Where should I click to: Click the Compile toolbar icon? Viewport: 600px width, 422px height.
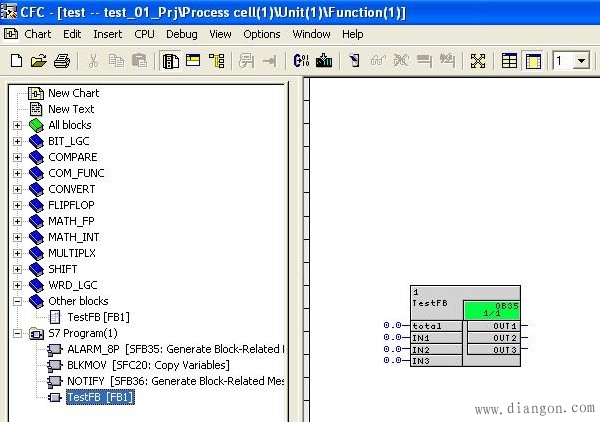[301, 61]
